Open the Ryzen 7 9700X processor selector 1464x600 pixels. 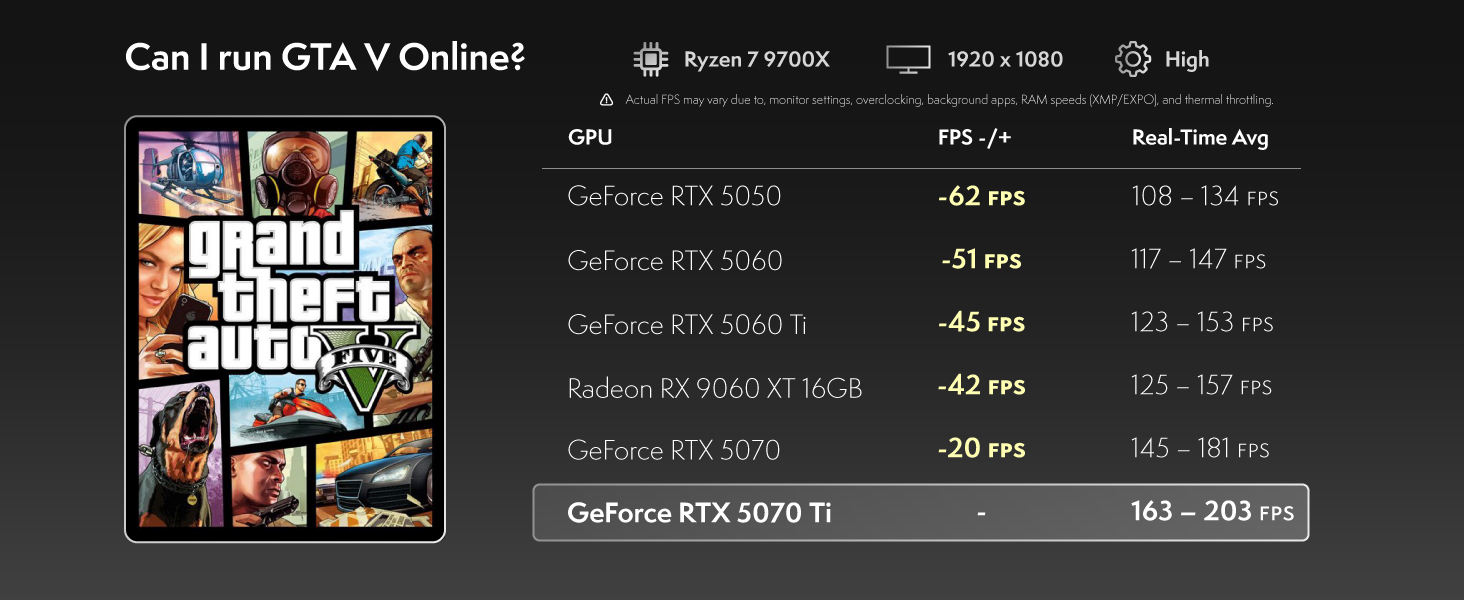click(732, 59)
